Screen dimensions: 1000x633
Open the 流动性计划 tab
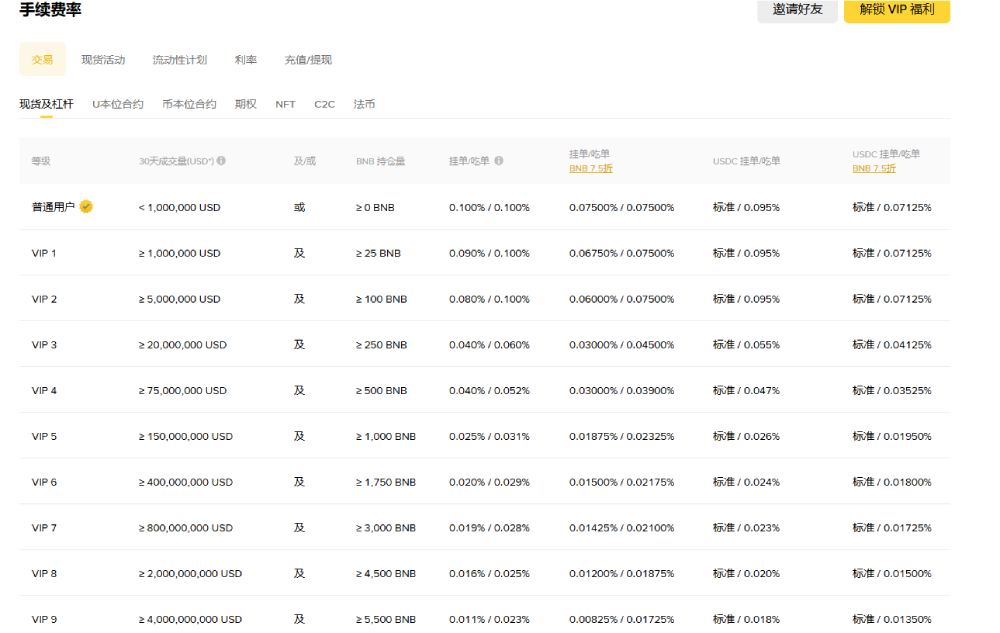tap(179, 59)
